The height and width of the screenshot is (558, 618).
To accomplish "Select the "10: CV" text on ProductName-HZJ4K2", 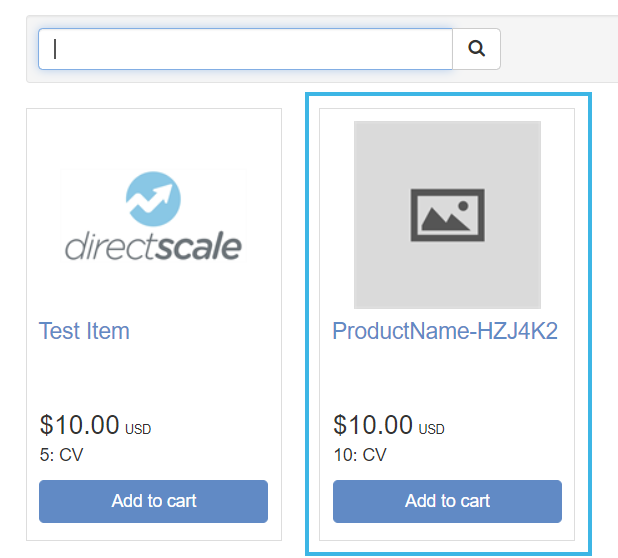I will [359, 455].
